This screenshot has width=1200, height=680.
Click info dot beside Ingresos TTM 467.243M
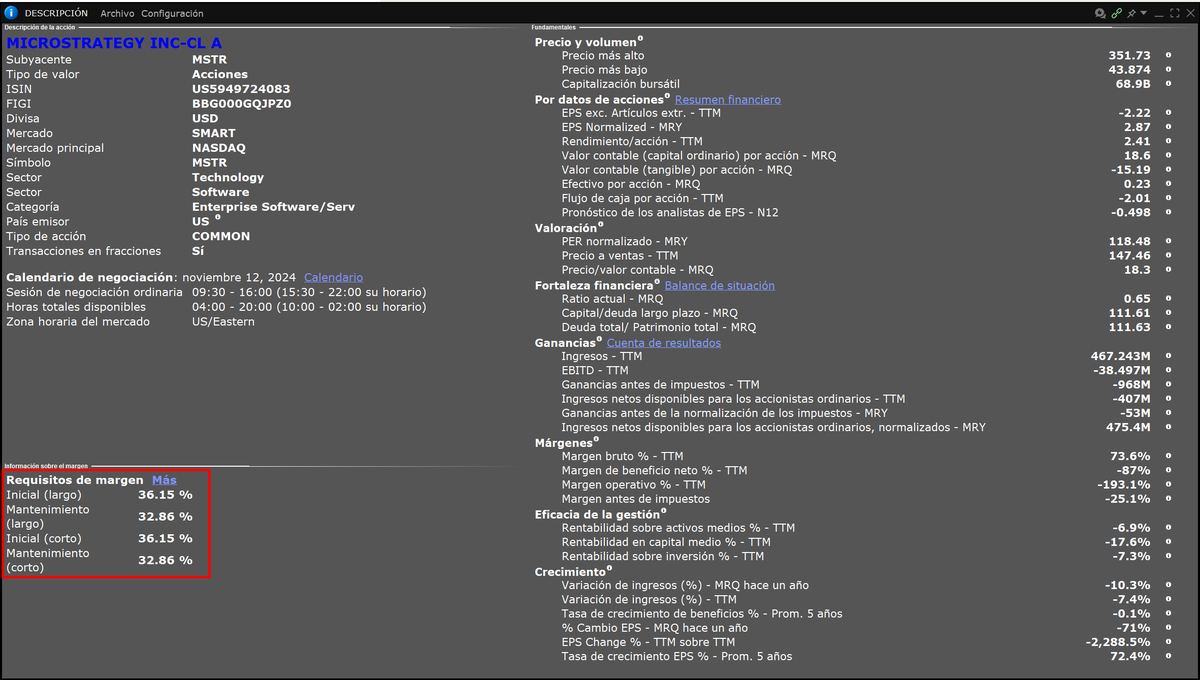pos(1167,356)
